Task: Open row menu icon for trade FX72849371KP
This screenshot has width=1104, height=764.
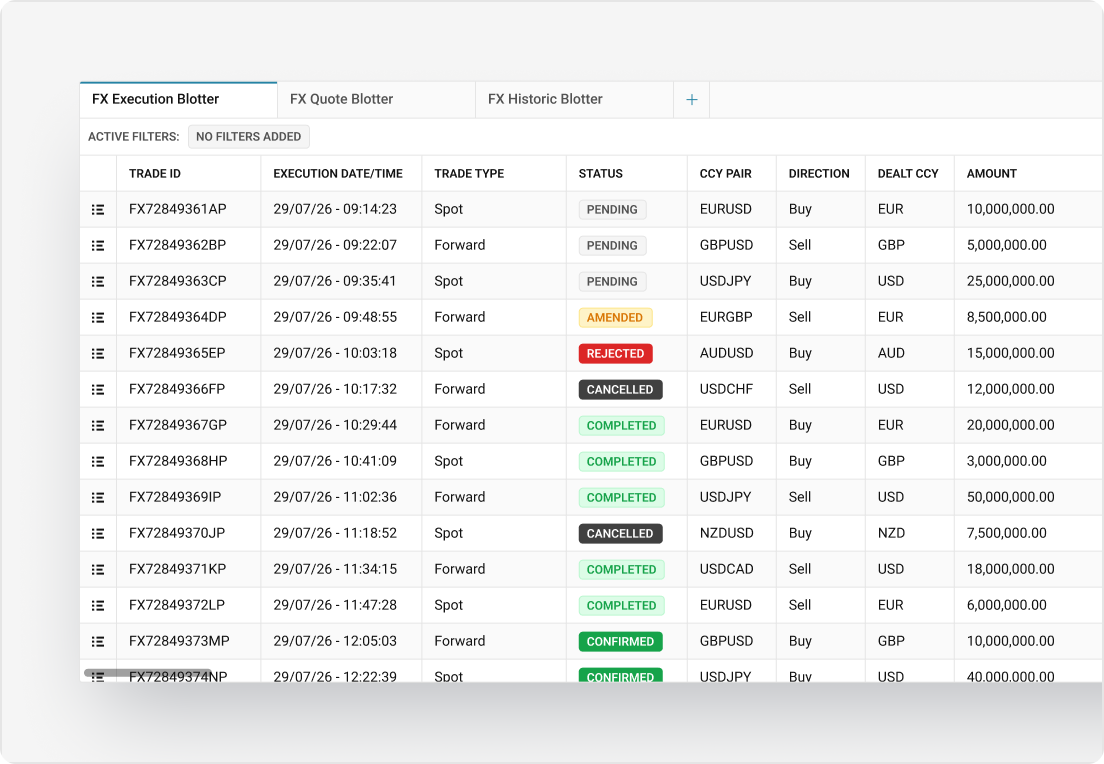Action: tap(98, 569)
